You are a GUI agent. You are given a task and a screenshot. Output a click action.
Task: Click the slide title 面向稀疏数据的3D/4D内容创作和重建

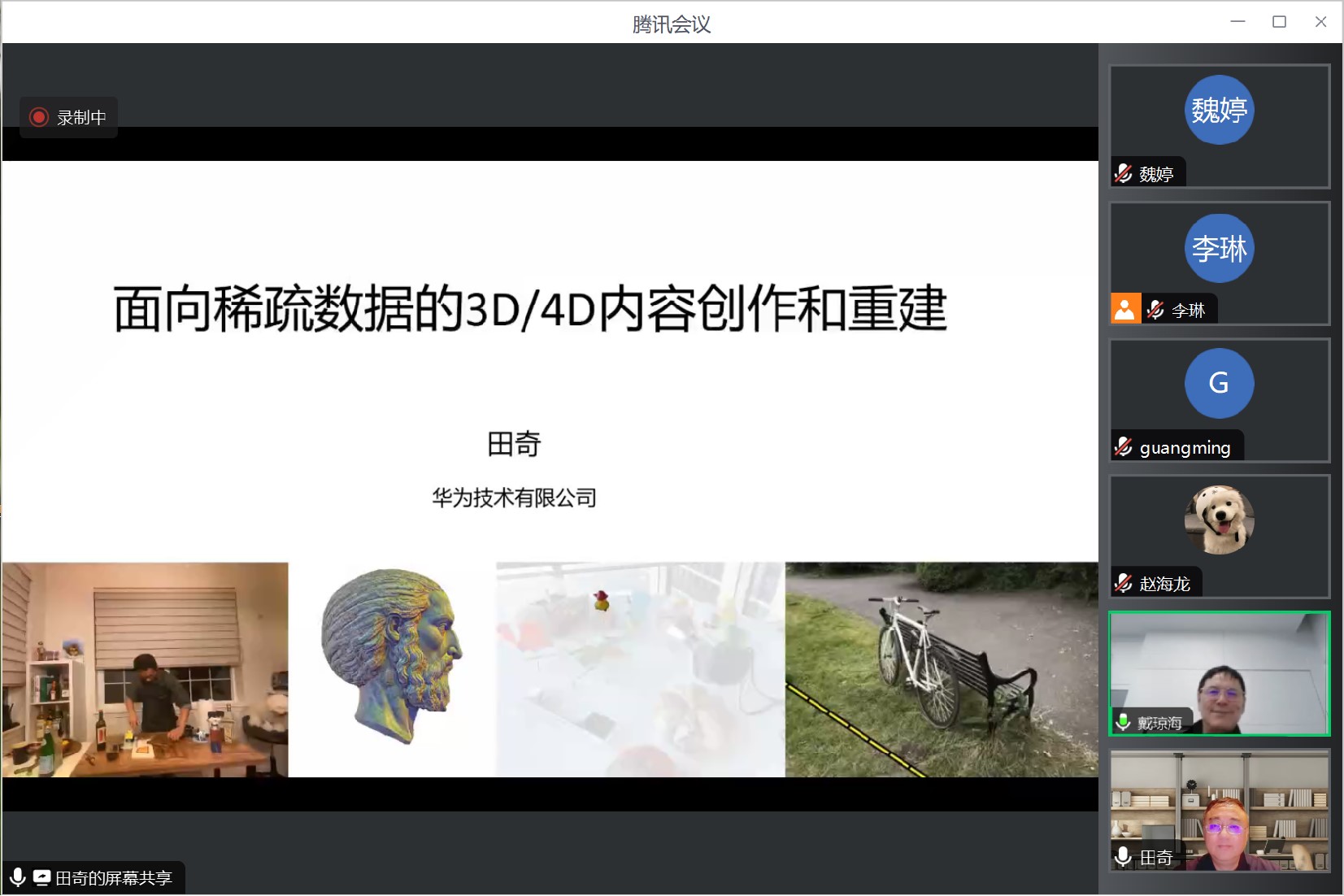pyautogui.click(x=530, y=309)
